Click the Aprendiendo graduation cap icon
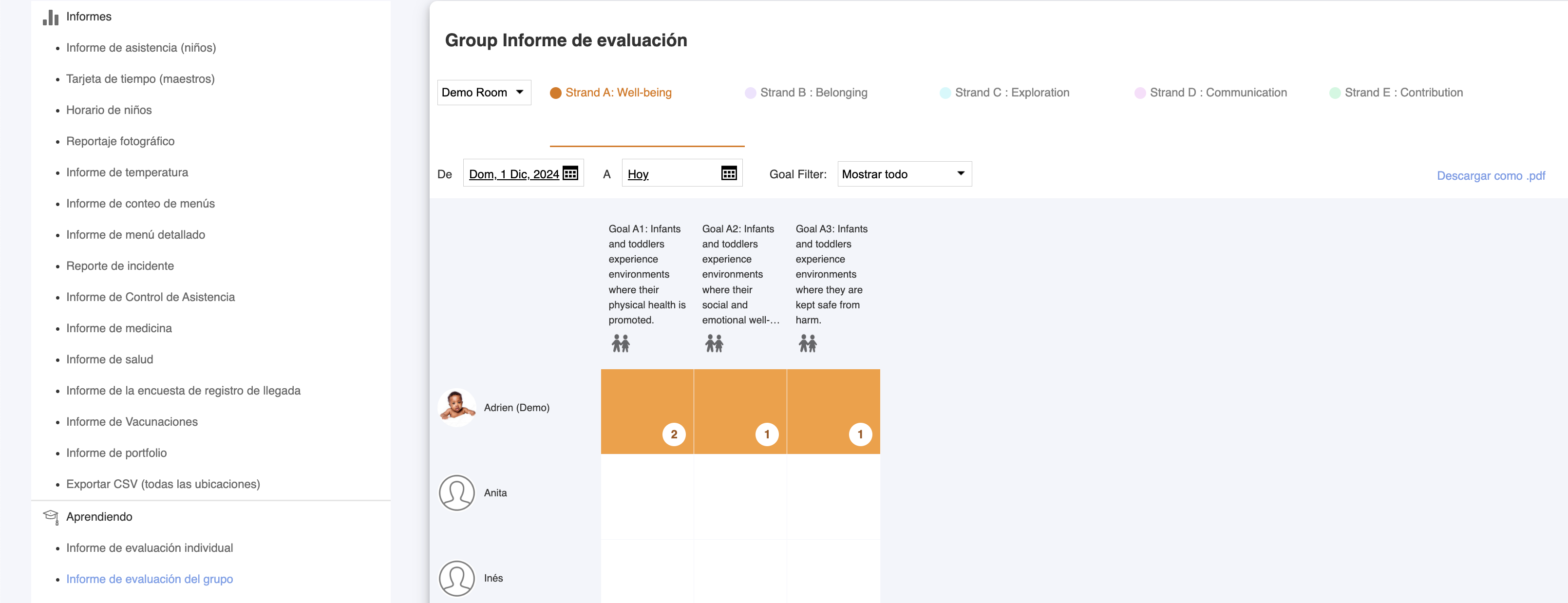The width and height of the screenshot is (1568, 603). tap(51, 517)
